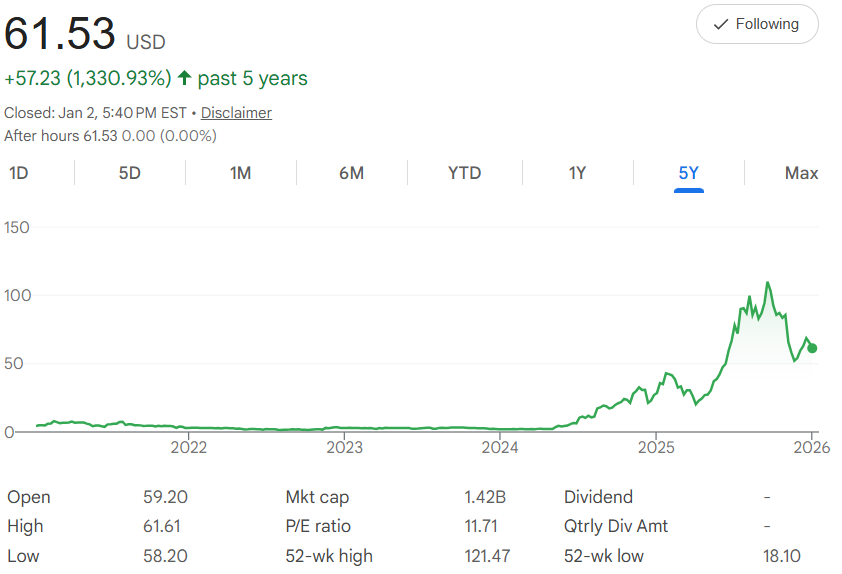Image resolution: width=842 pixels, height=574 pixels.
Task: Click the Qtrly Div Amt label
Action: (615, 526)
